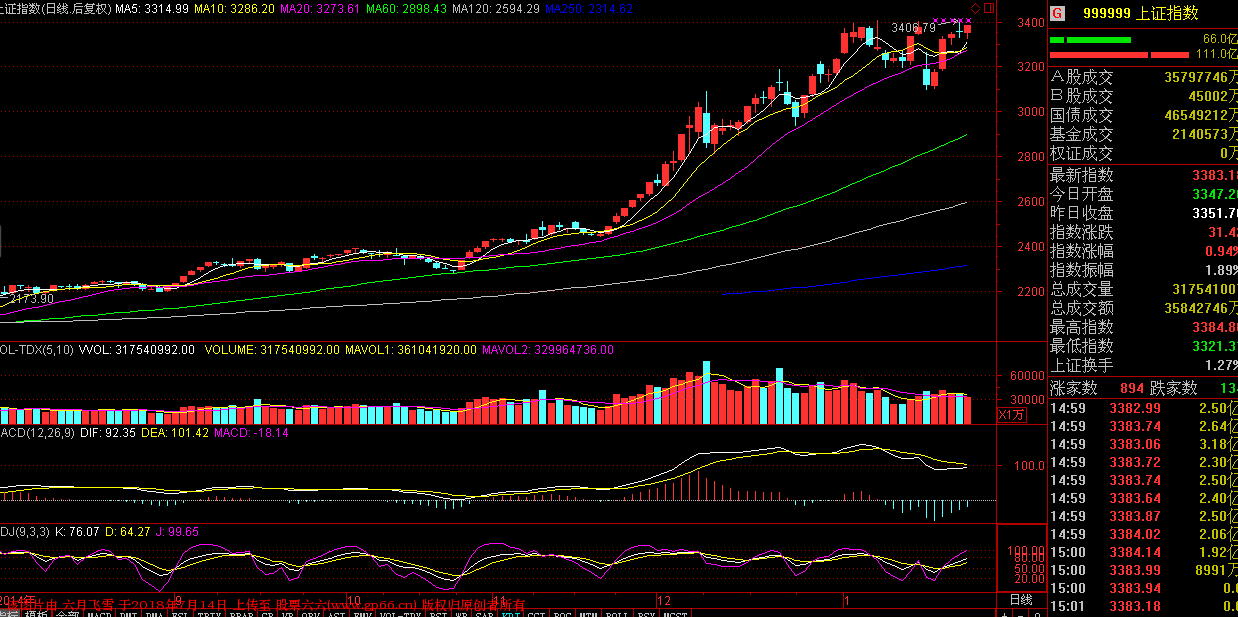
Task: Click the red window-layout icon above the price axis
Action: (x=989, y=8)
